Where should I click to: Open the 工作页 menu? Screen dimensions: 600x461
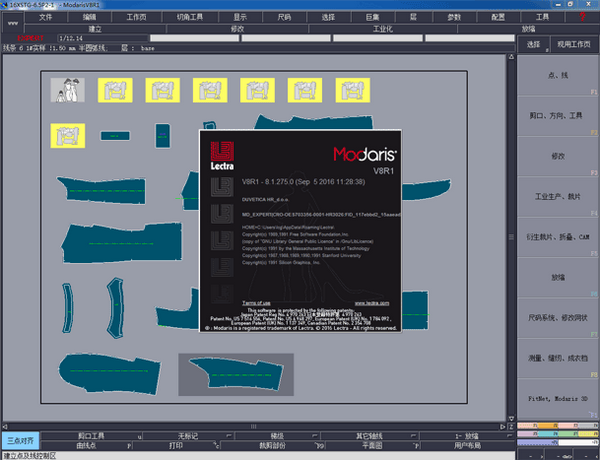136,17
